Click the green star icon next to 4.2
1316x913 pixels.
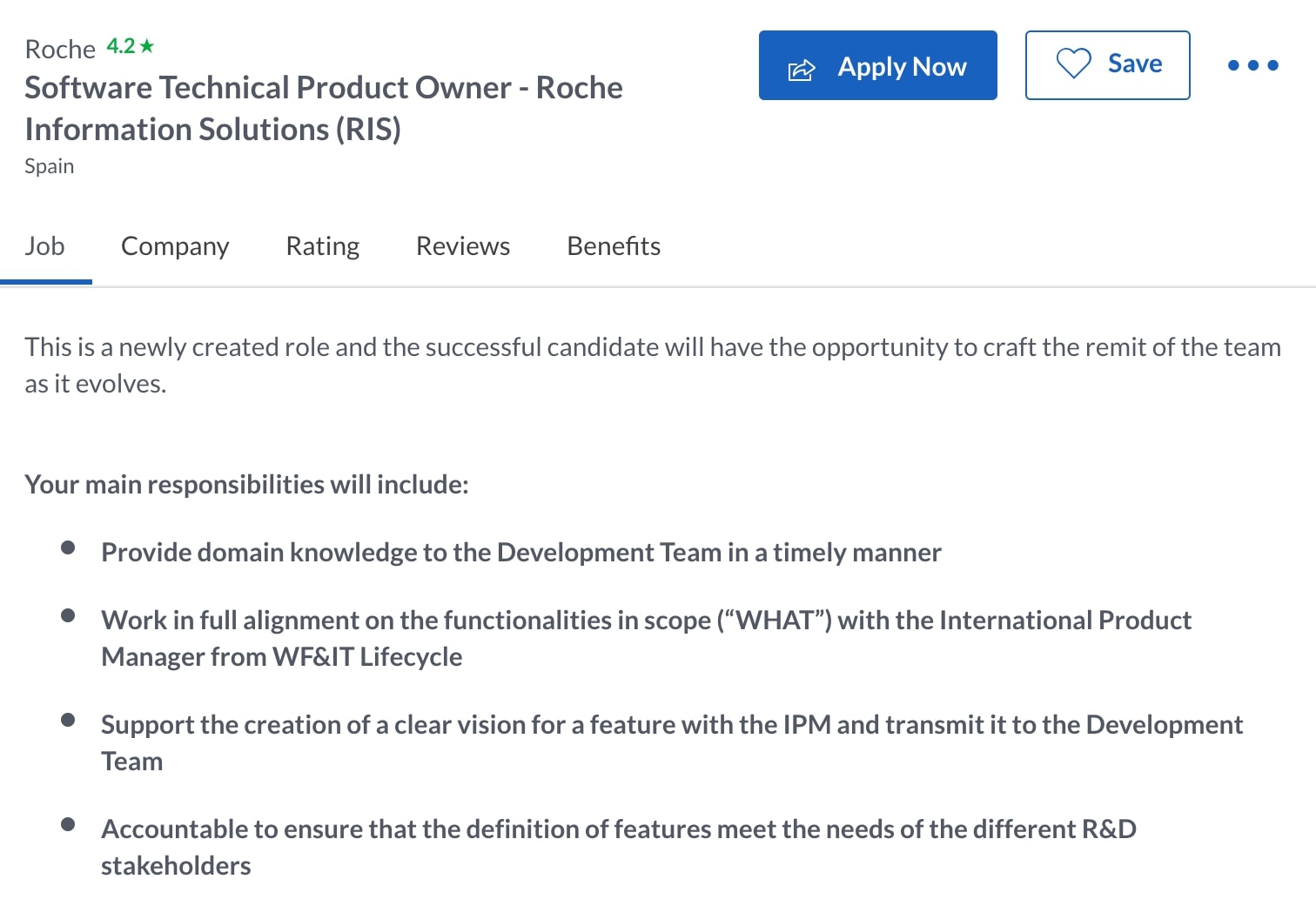pos(147,45)
